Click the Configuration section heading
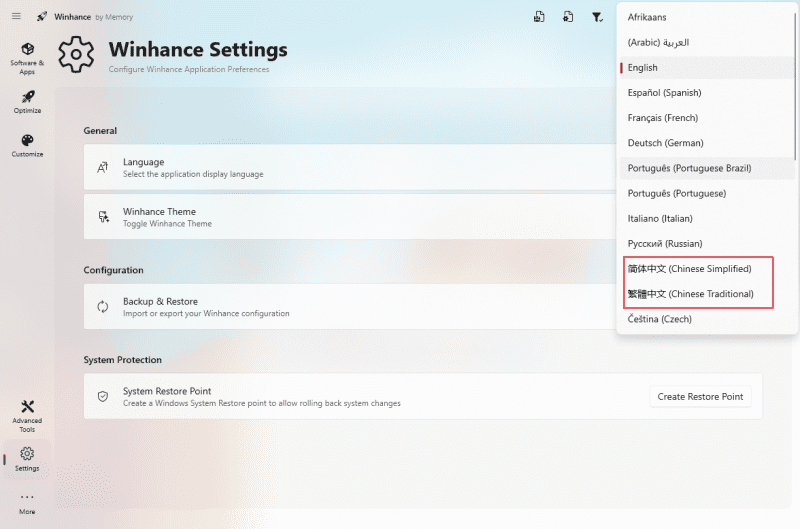Image resolution: width=800 pixels, height=529 pixels. [113, 270]
